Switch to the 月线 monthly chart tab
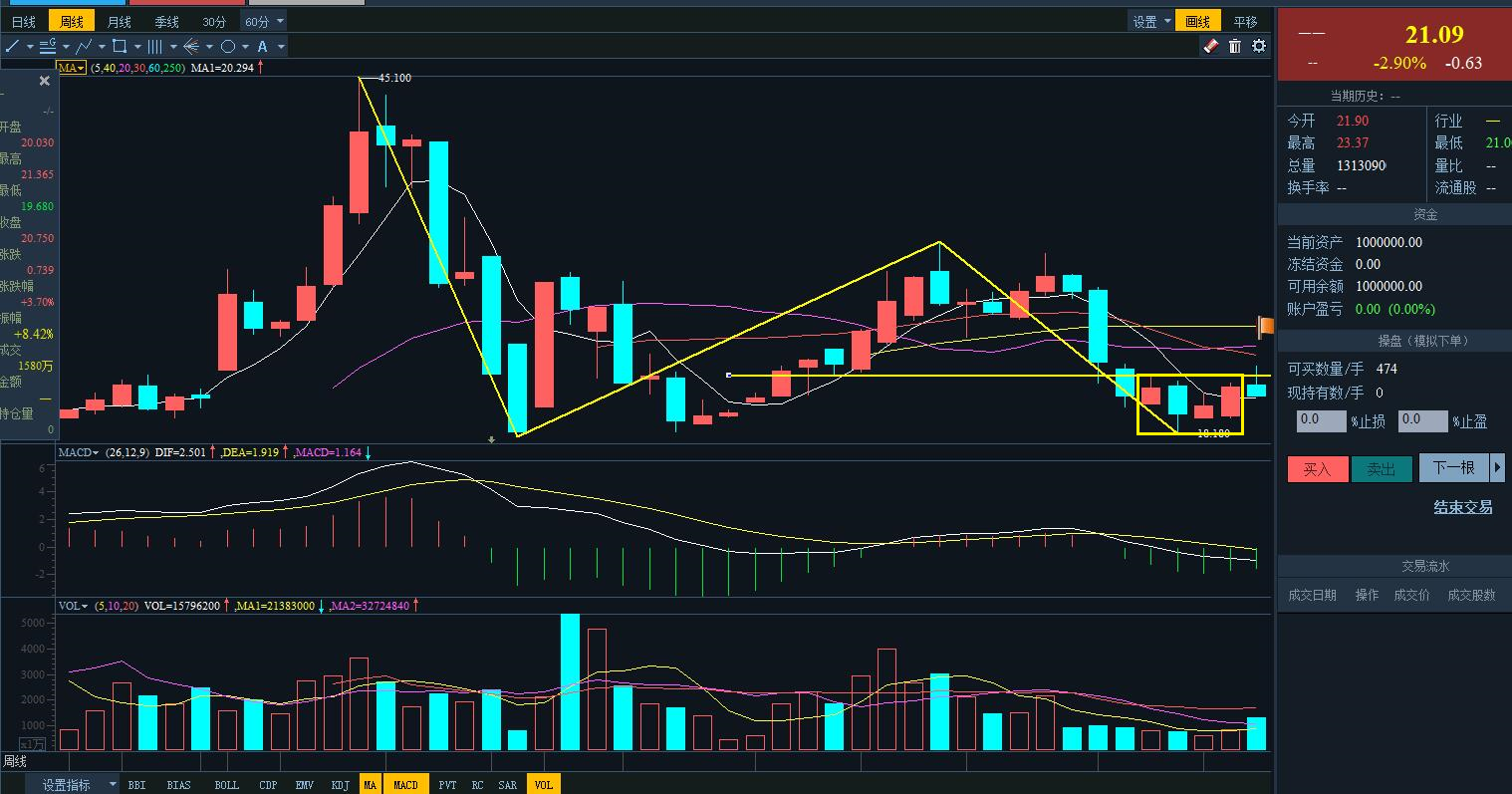The height and width of the screenshot is (794, 1512). [x=119, y=21]
